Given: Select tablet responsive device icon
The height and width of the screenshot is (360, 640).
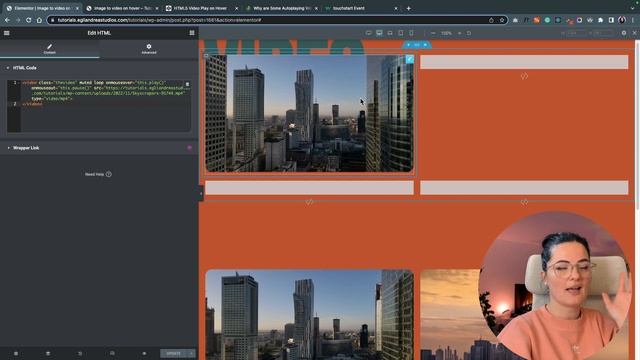Looking at the screenshot, I should point(400,33).
